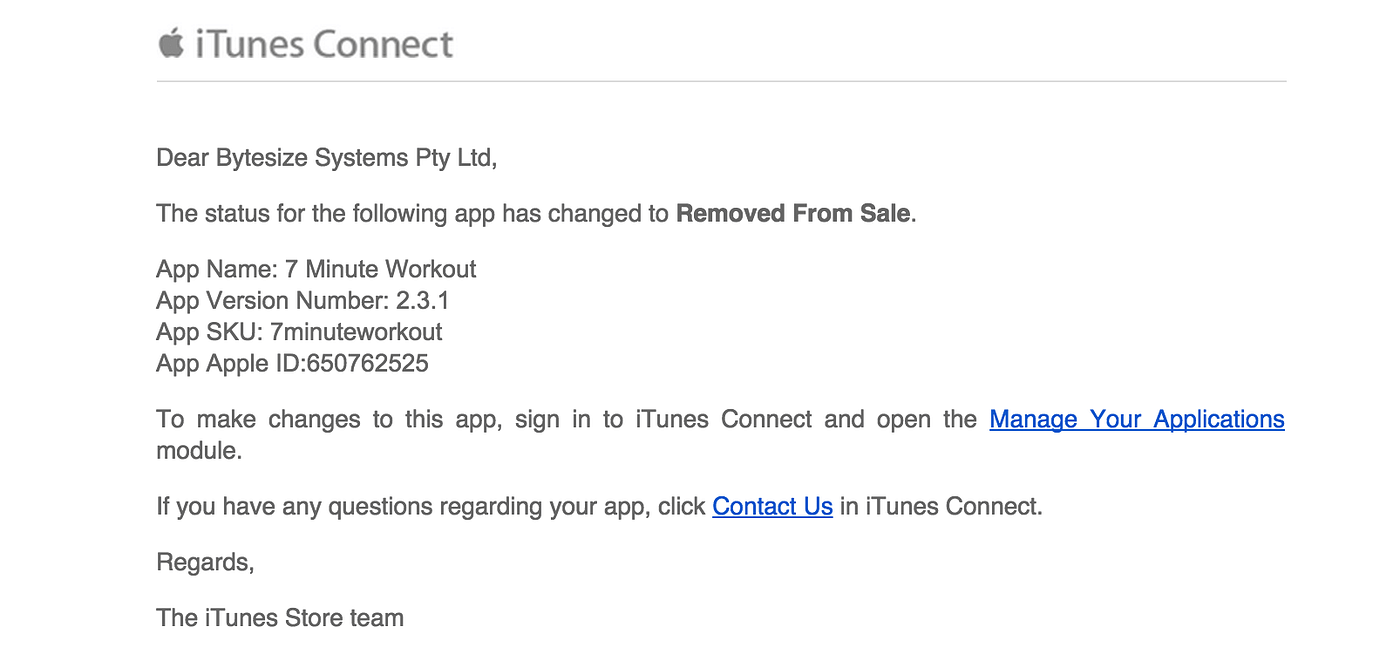Click the words in iTunes Connect after Contact Us

[941, 507]
